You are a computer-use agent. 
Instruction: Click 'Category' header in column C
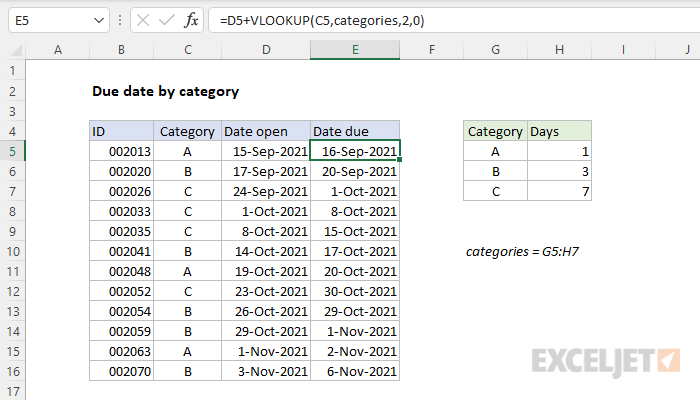[188, 131]
